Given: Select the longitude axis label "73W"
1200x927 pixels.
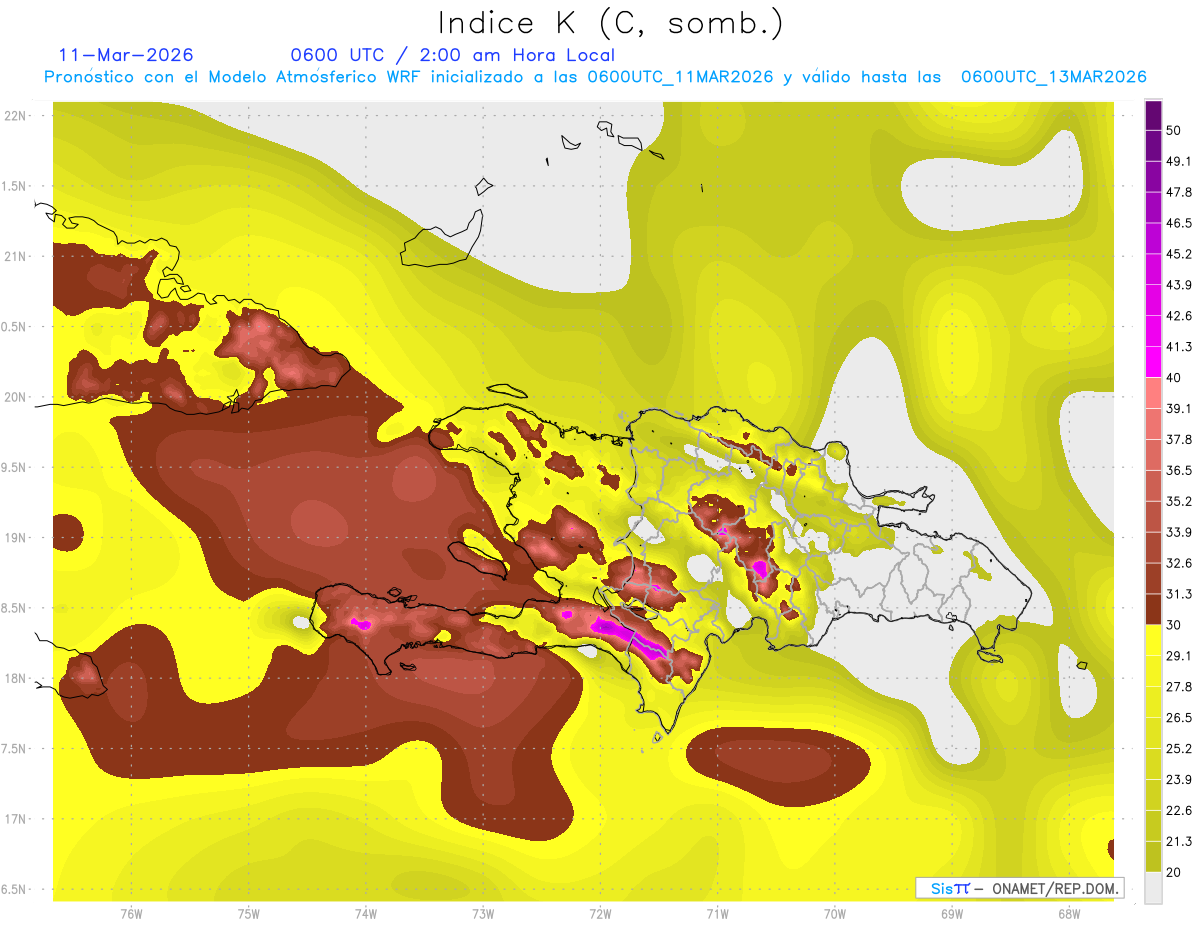Looking at the screenshot, I should click(483, 914).
